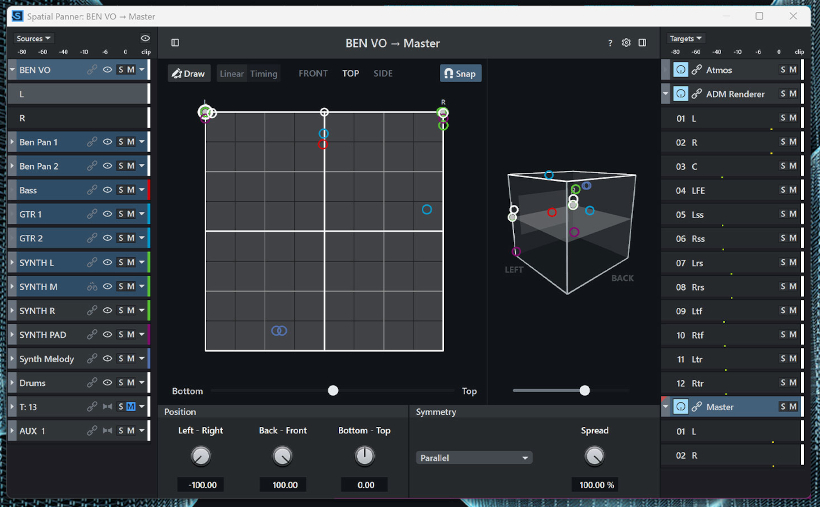The height and width of the screenshot is (507, 820).
Task: Click link icon on Bass source
Action: point(92,190)
